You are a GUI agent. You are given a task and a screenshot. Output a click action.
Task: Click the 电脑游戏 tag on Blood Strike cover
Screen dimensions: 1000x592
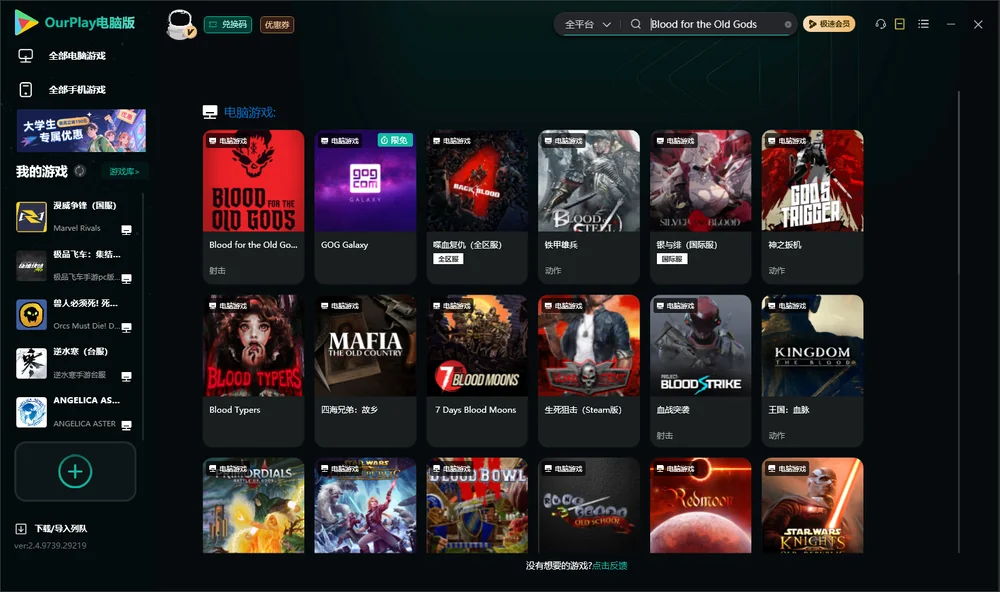[x=675, y=306]
